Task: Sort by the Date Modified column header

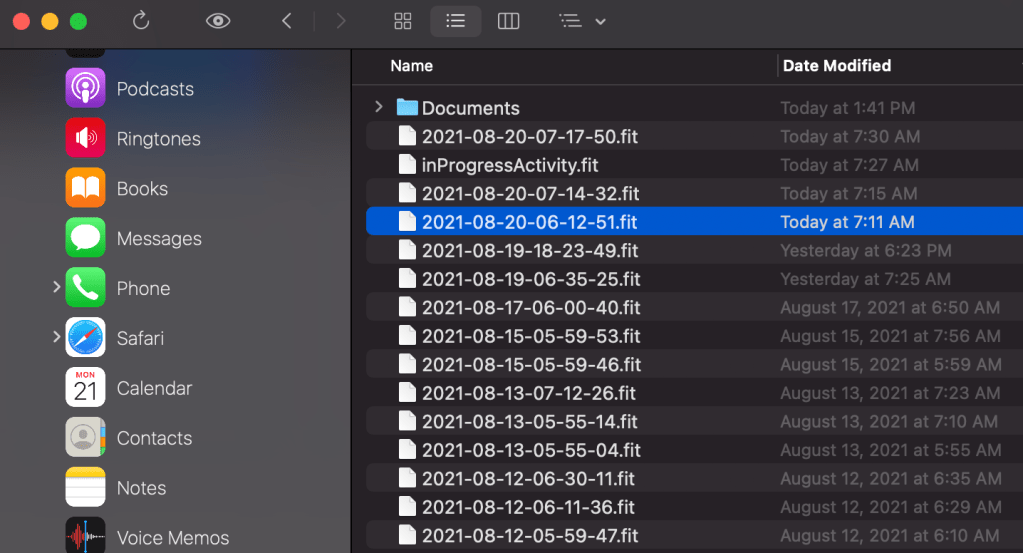Action: (x=836, y=66)
